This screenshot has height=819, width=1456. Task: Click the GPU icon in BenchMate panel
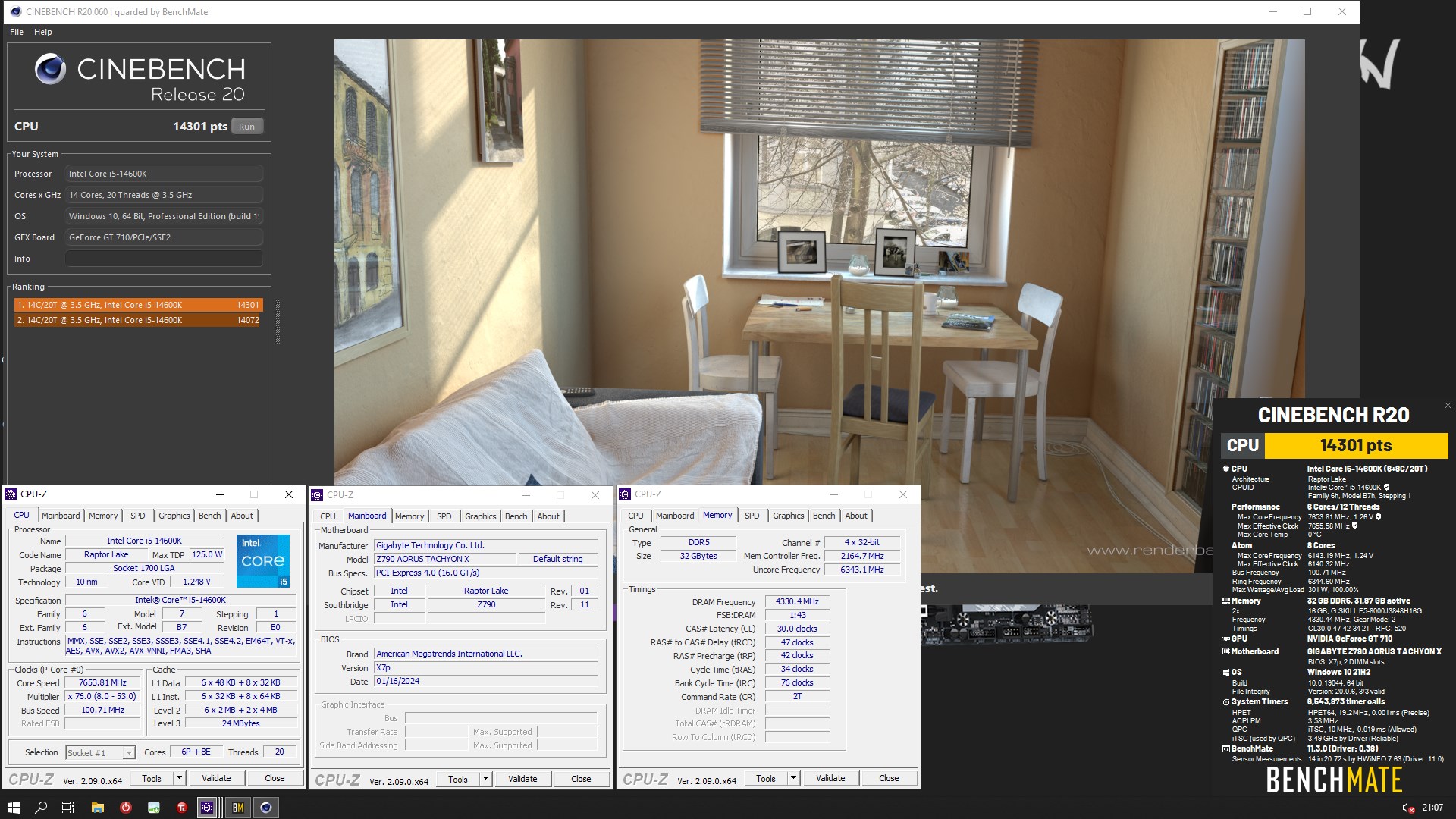(1226, 639)
